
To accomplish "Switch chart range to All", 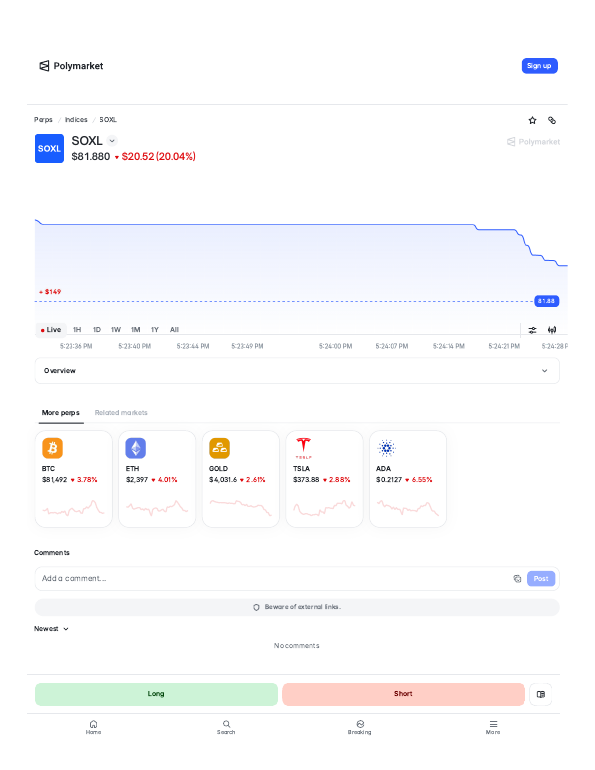I will (x=174, y=330).
